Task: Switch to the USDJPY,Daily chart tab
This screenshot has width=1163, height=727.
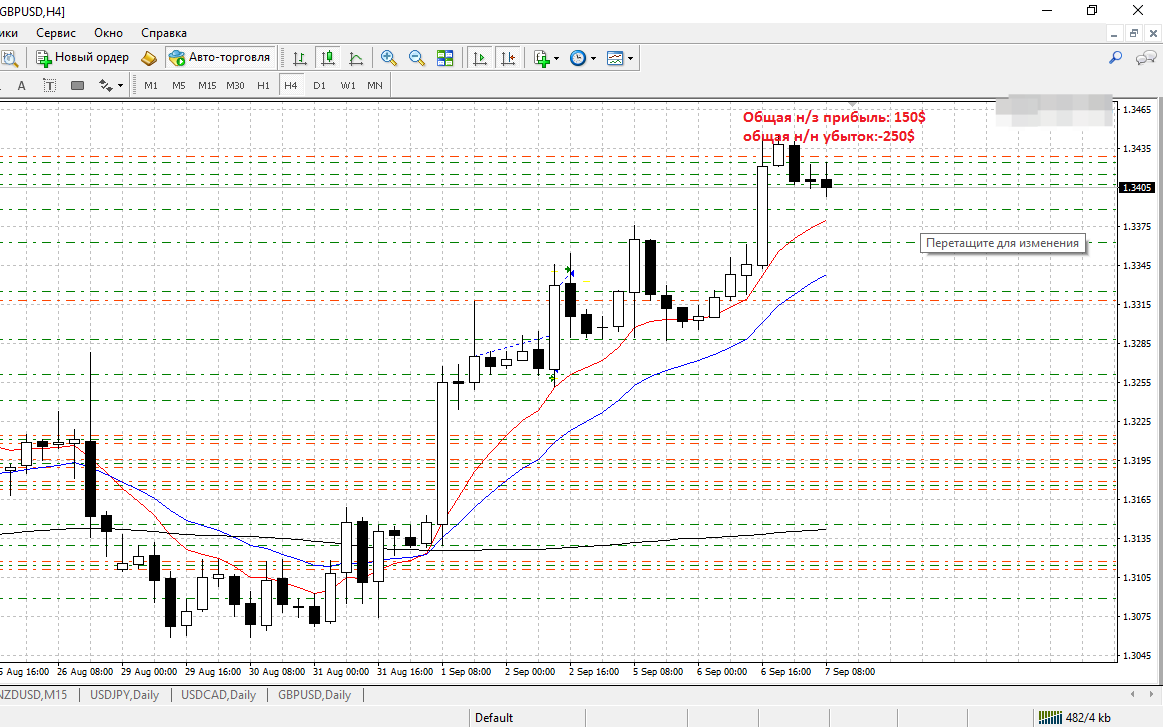Action: [x=125, y=695]
